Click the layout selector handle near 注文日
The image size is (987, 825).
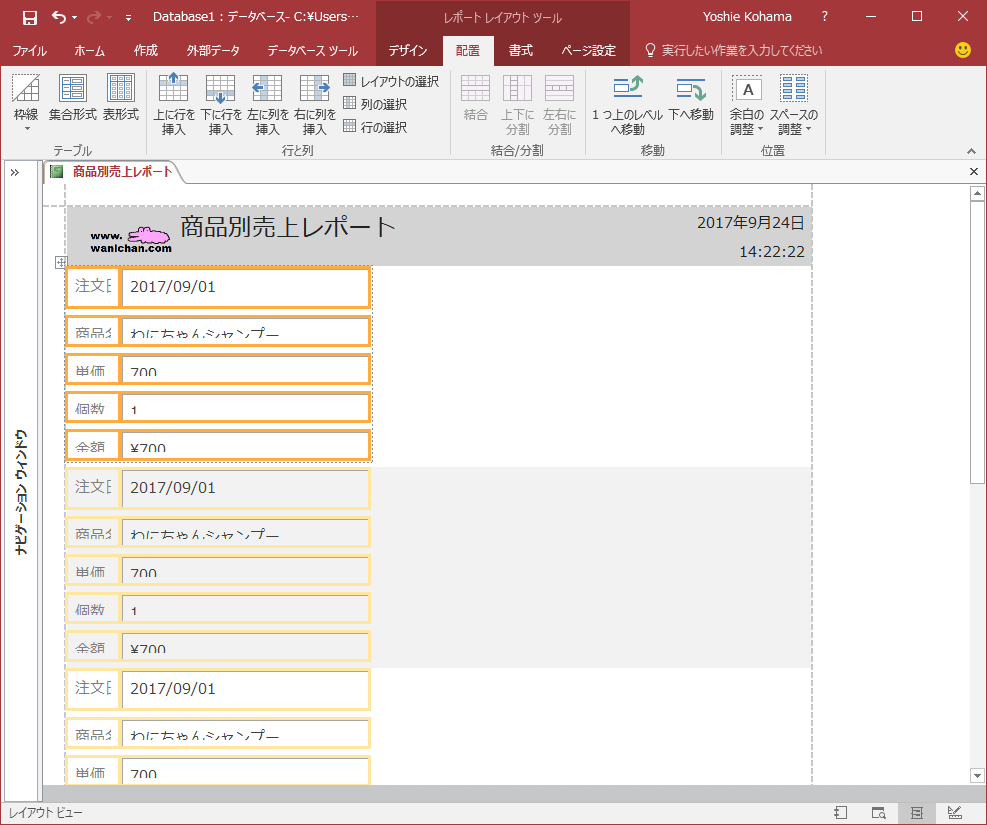coord(60,262)
